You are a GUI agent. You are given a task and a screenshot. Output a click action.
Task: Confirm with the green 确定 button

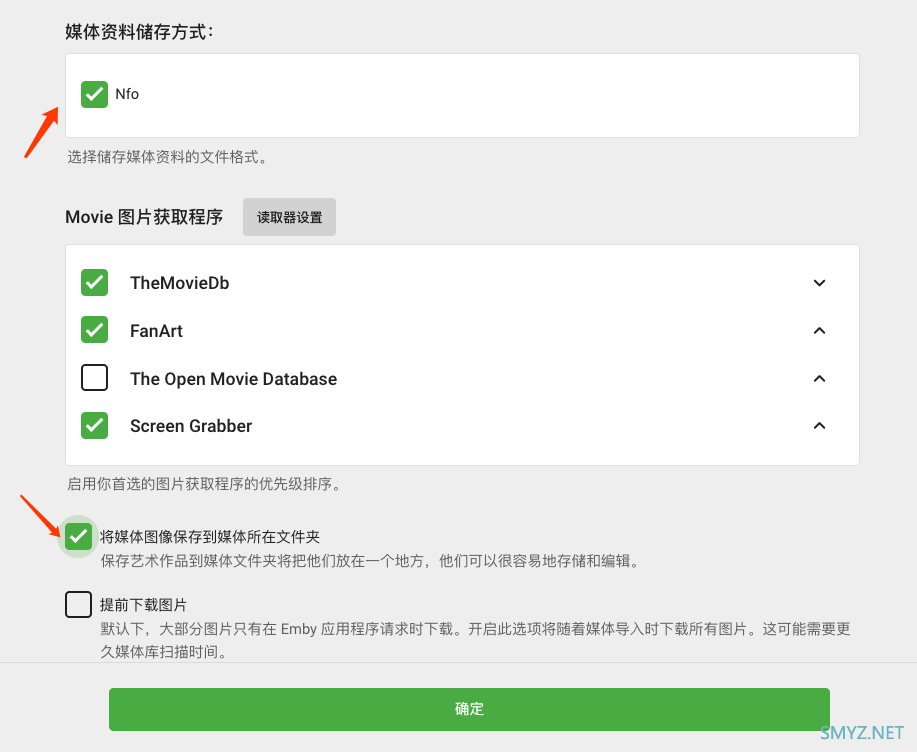coord(469,709)
